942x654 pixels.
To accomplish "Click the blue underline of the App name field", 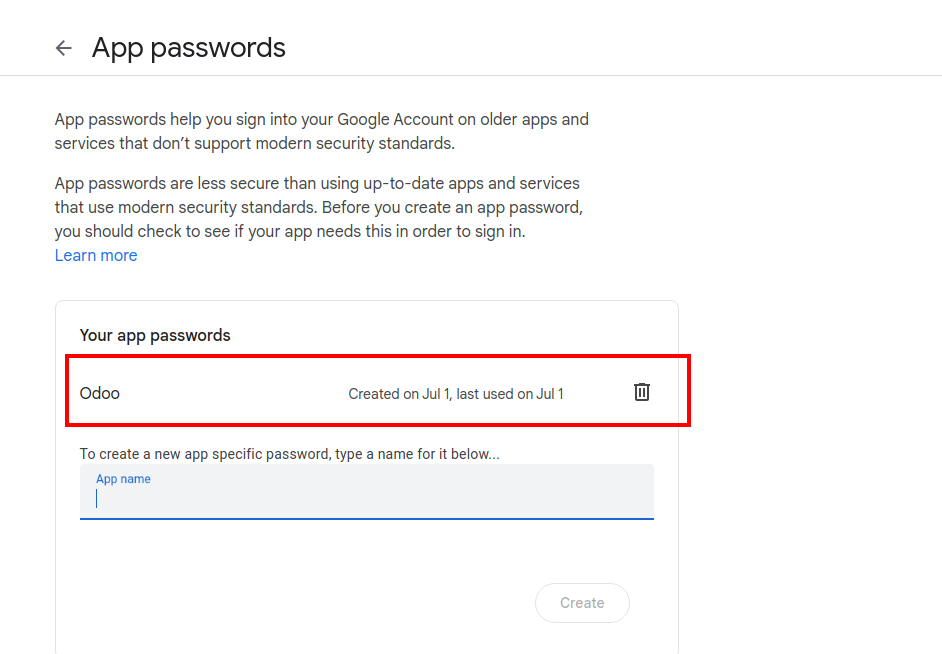I will pos(366,519).
